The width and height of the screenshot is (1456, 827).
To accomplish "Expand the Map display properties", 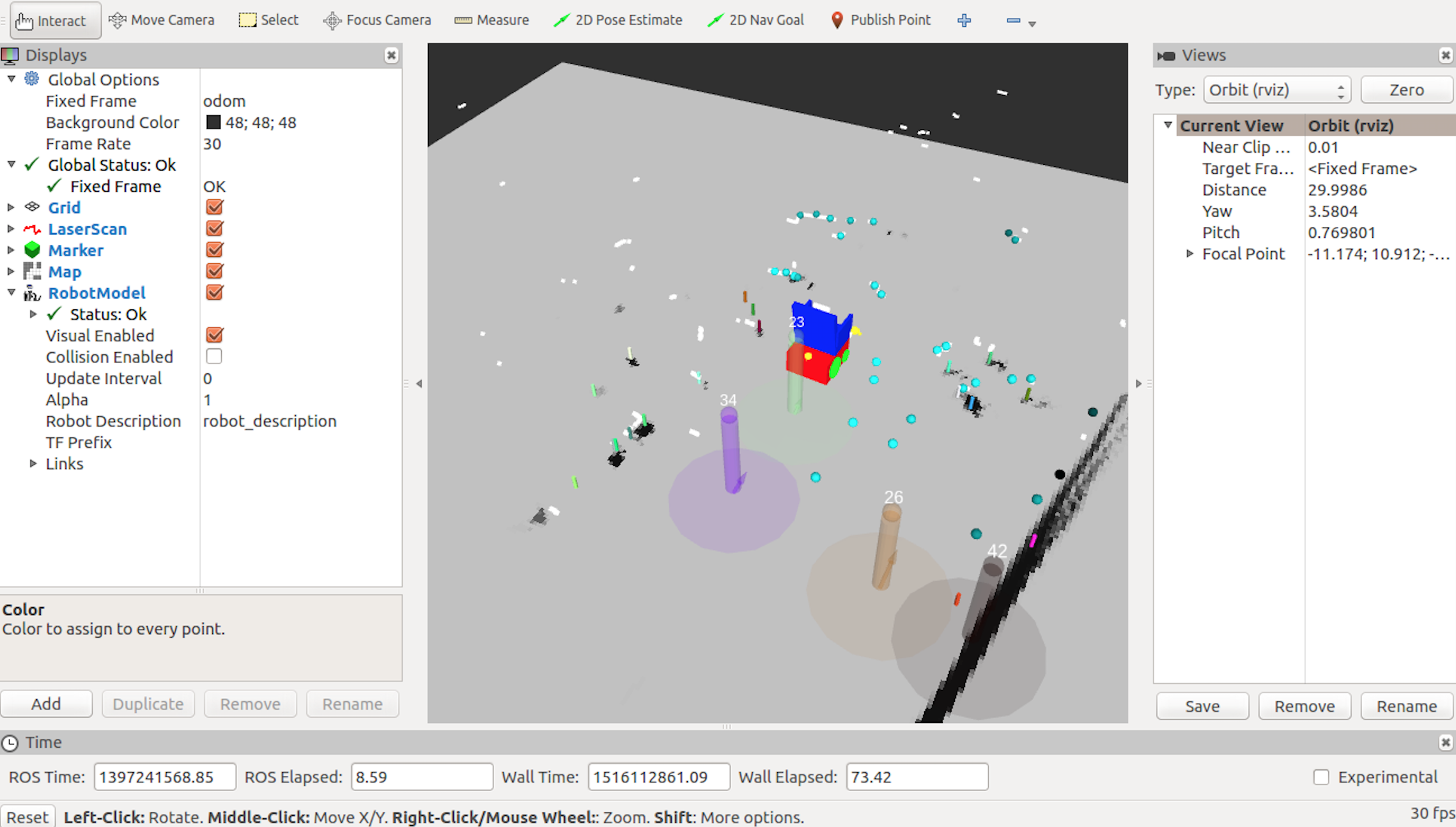I will (x=11, y=272).
